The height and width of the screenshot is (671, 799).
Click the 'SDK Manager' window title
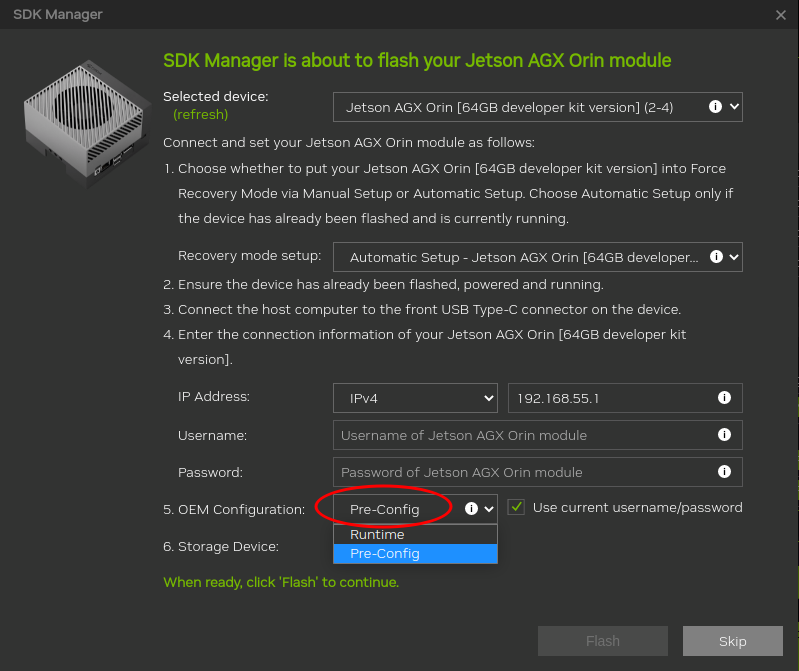[x=58, y=14]
